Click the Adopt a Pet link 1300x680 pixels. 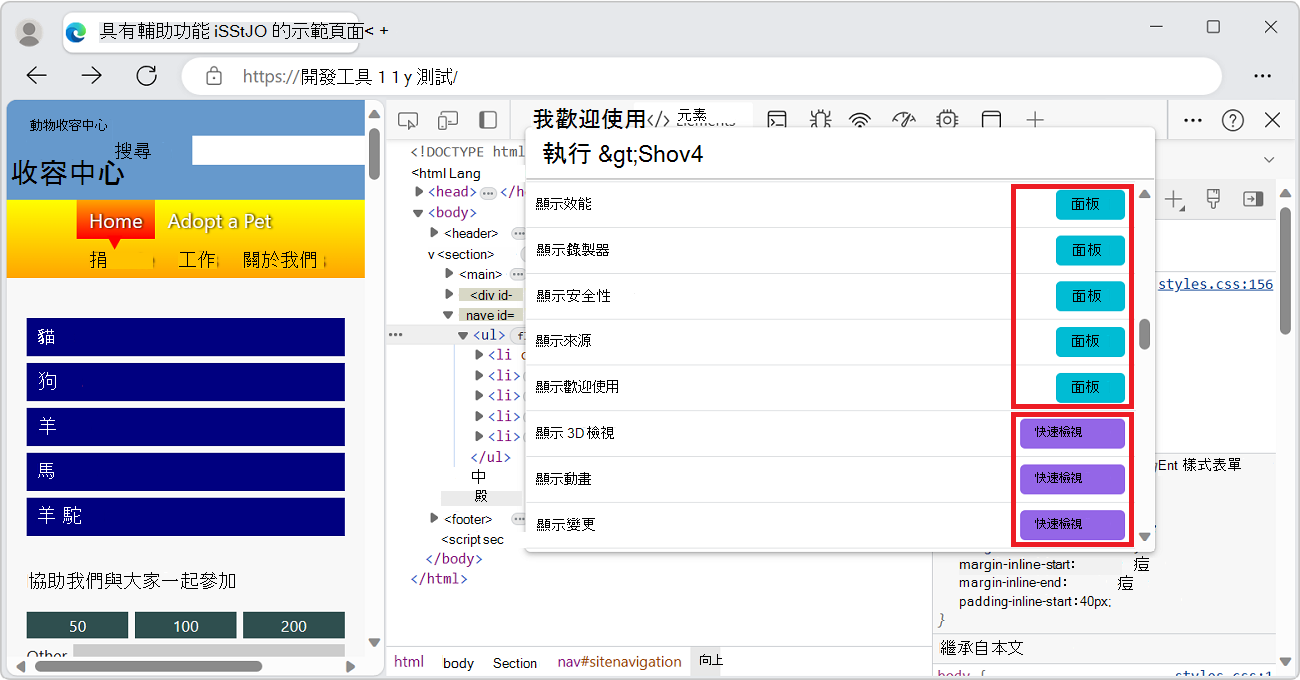(220, 221)
